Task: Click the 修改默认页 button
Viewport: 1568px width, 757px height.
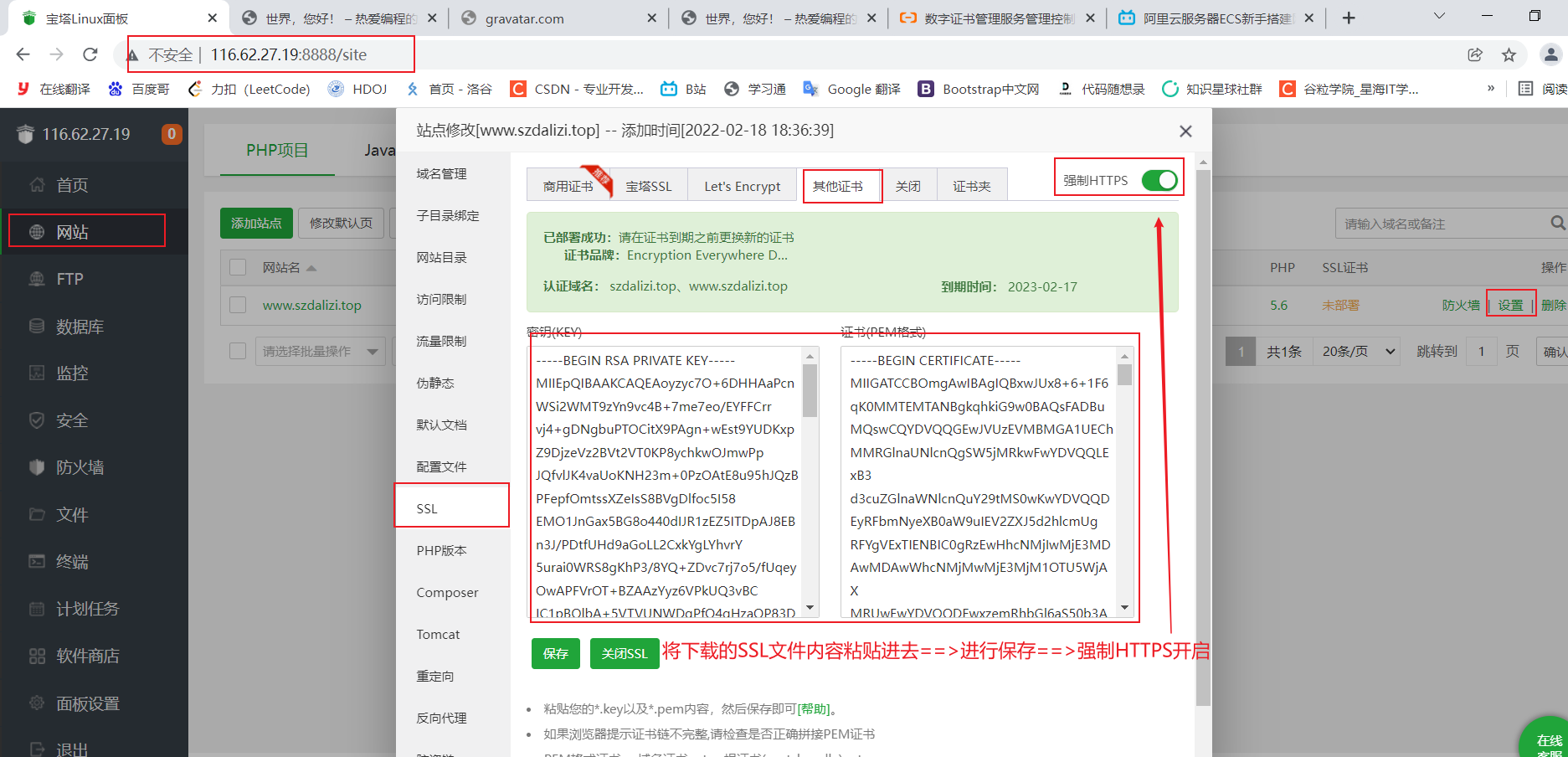Action: point(341,223)
